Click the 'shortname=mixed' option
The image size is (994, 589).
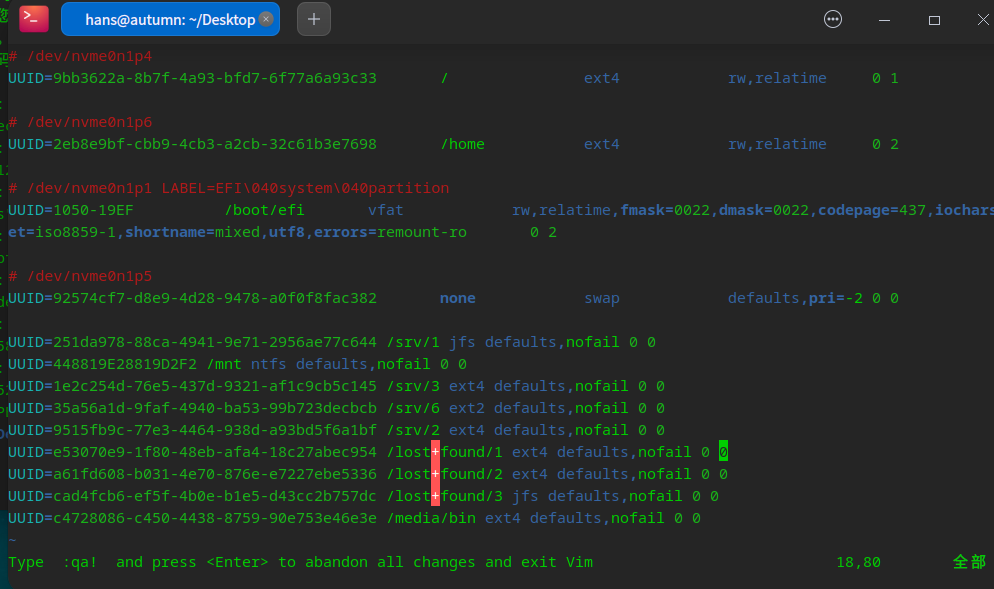[x=193, y=232]
